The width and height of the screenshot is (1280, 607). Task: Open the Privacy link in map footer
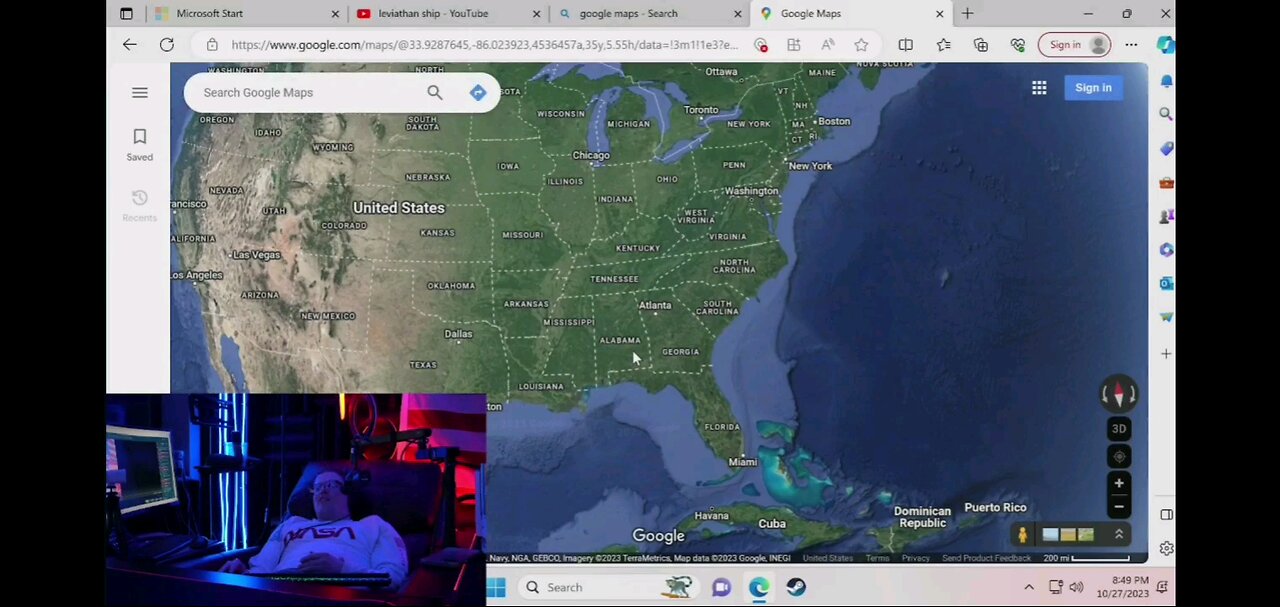click(915, 558)
